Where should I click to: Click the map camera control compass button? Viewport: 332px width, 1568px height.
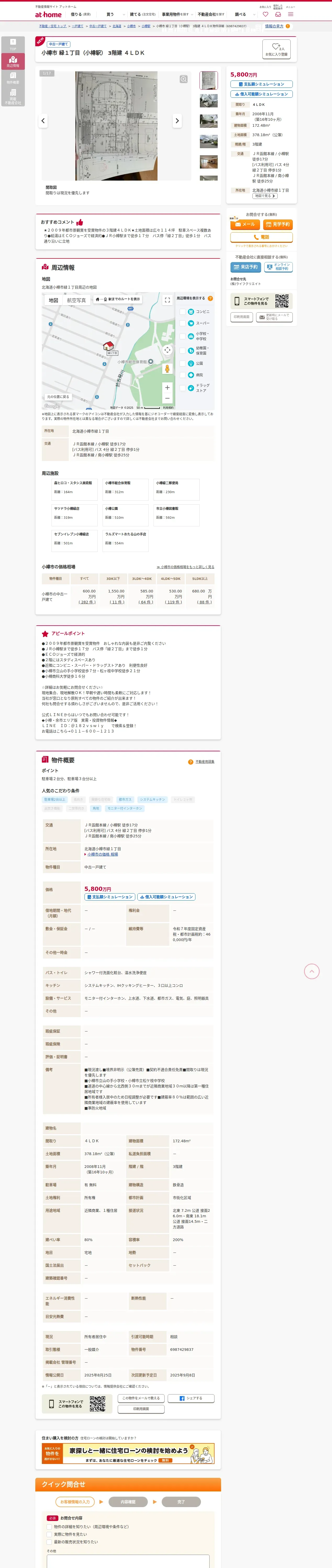click(167, 350)
